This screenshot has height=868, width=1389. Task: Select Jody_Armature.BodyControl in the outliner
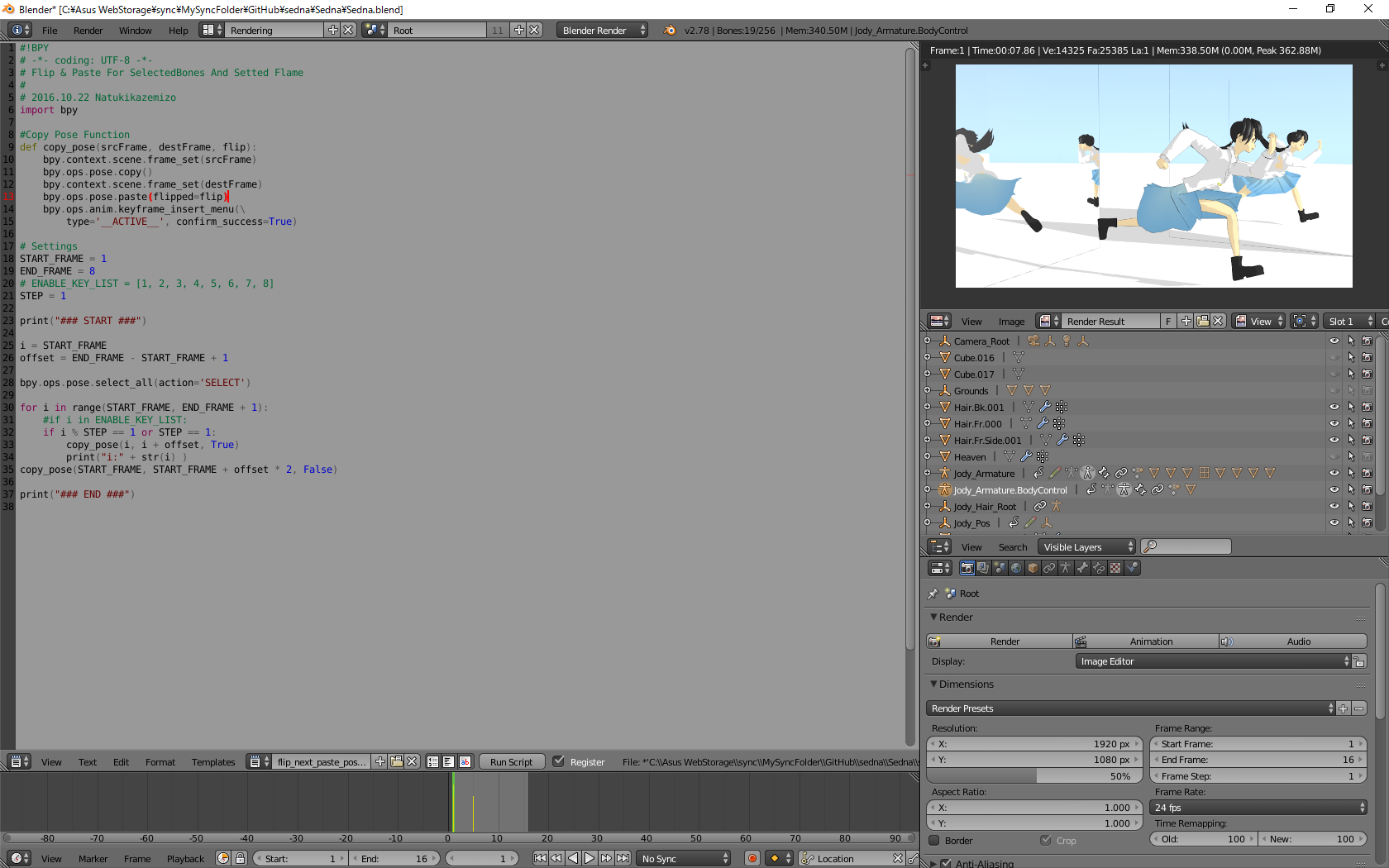point(1010,490)
